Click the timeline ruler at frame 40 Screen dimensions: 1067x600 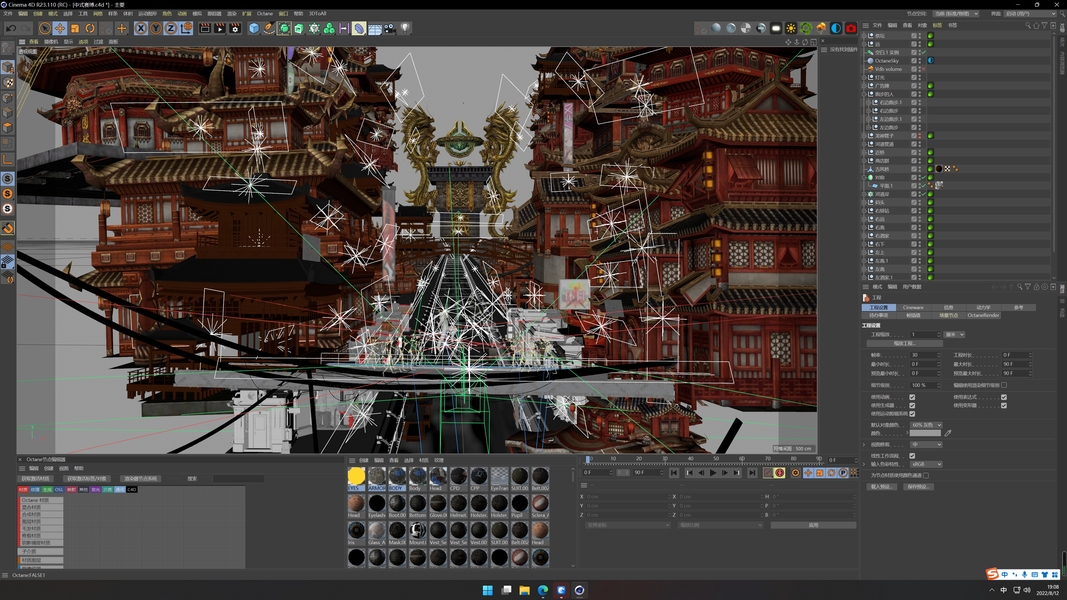point(690,459)
